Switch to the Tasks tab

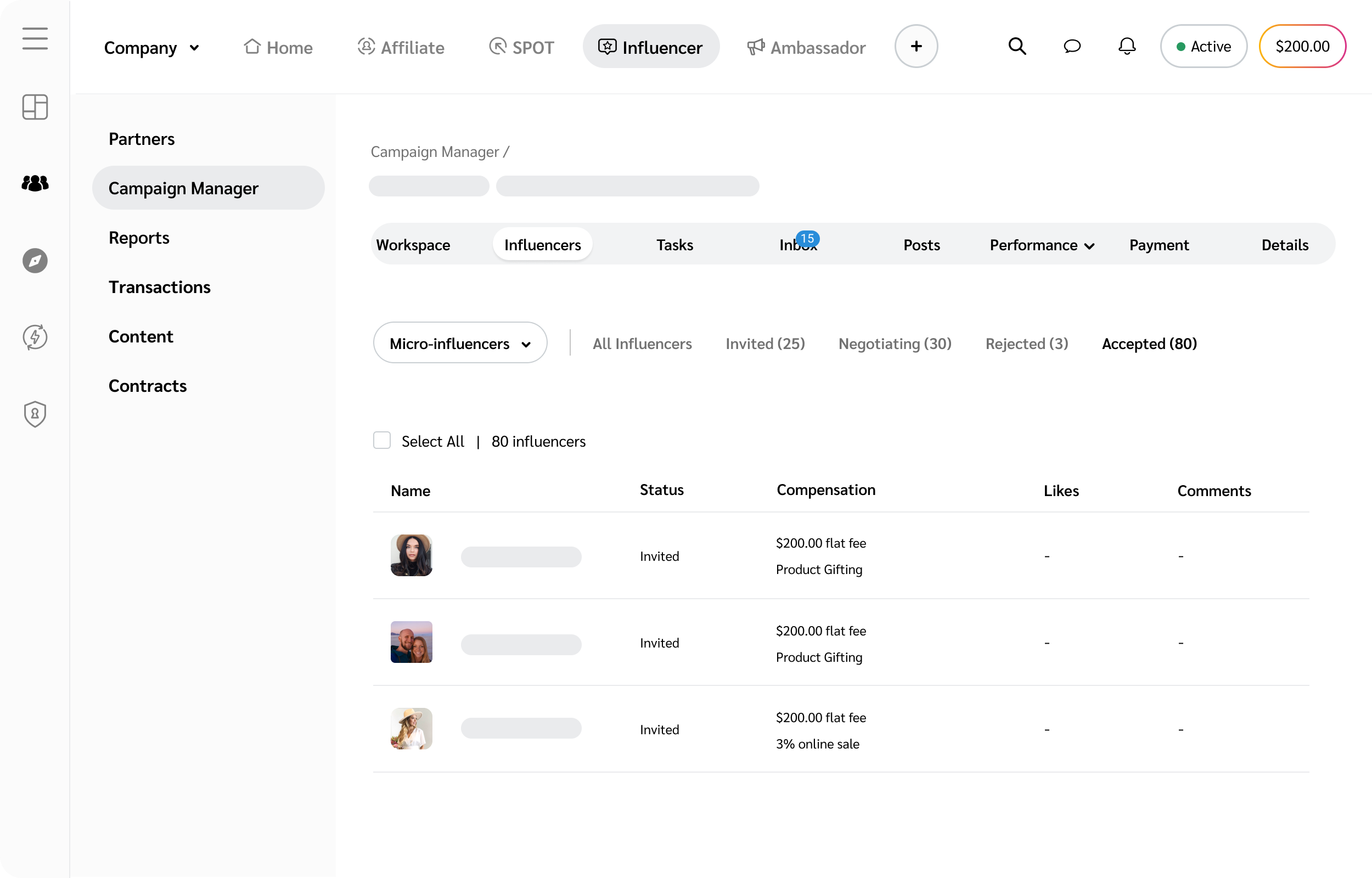(x=674, y=245)
